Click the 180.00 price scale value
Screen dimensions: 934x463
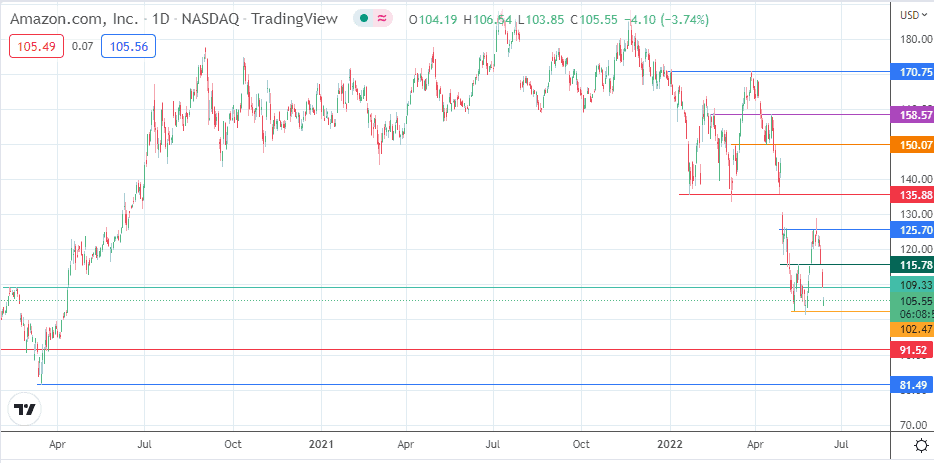(x=918, y=39)
